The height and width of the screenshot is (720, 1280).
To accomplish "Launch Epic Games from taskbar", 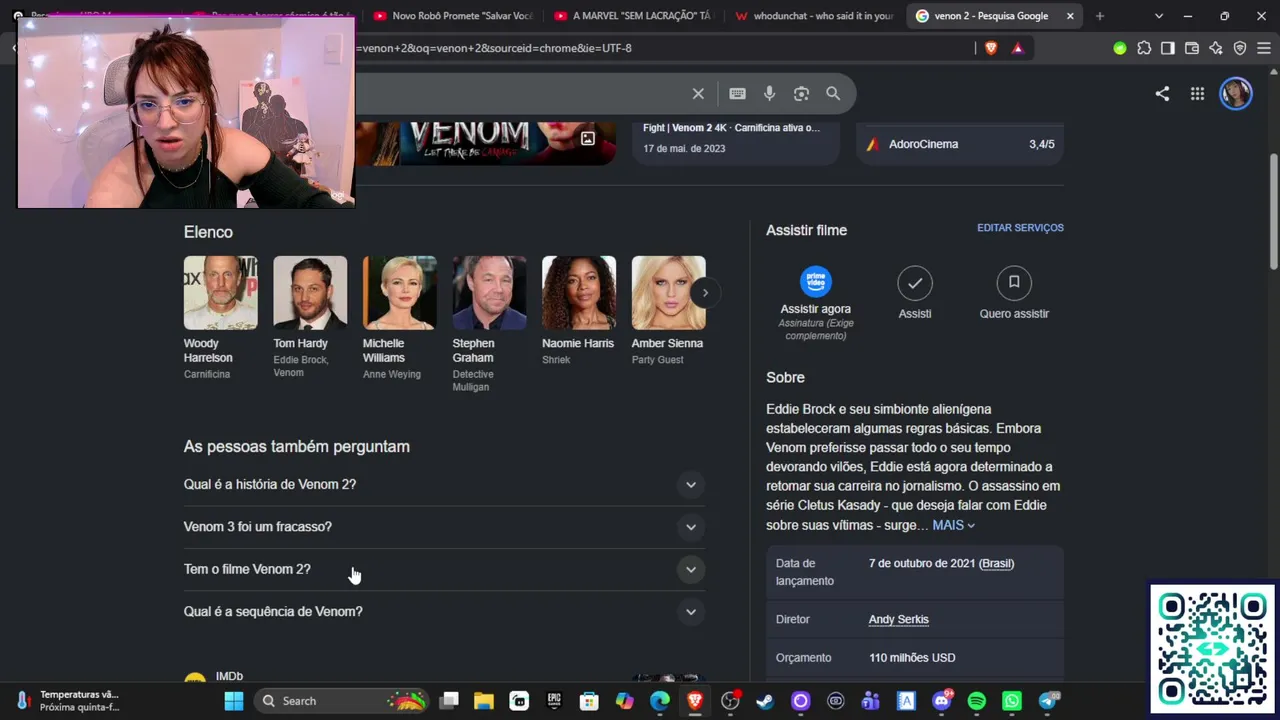I will [554, 701].
